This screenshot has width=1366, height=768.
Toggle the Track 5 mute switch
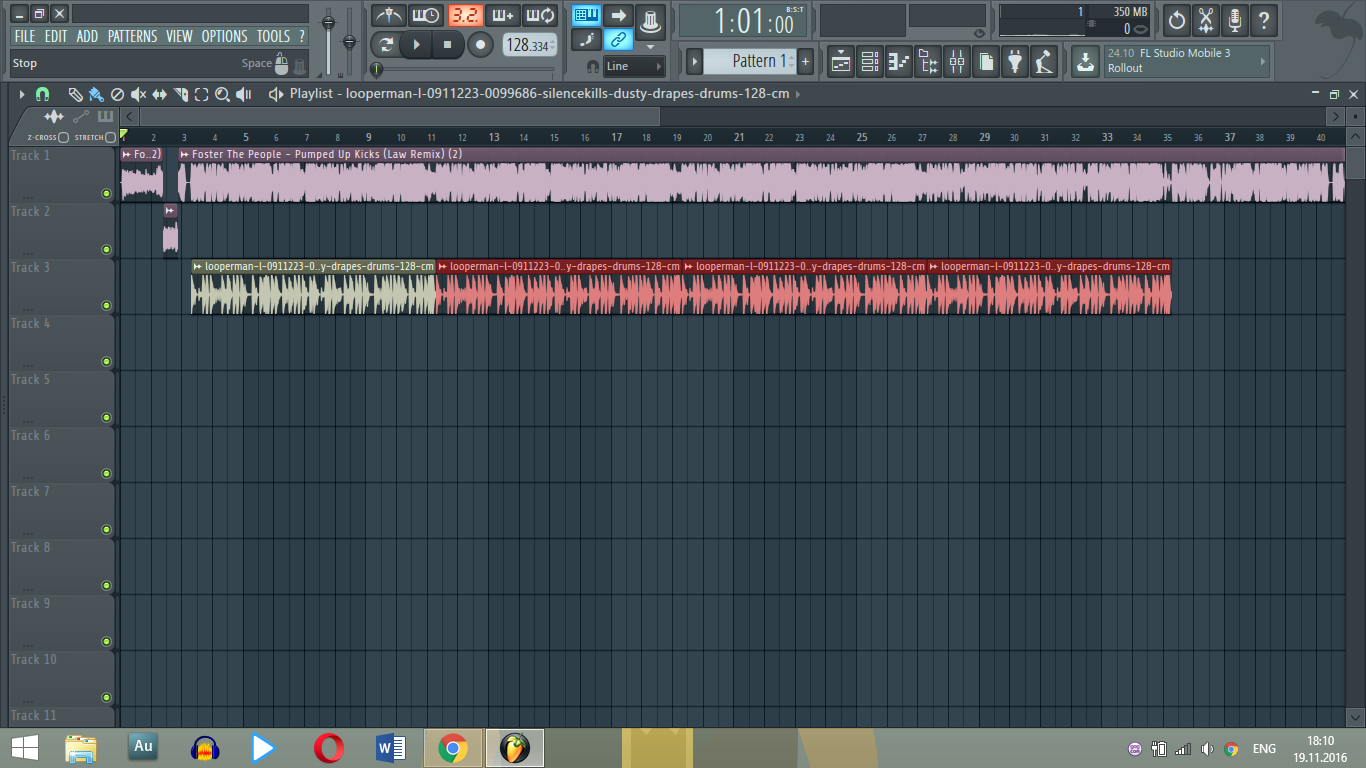point(106,418)
